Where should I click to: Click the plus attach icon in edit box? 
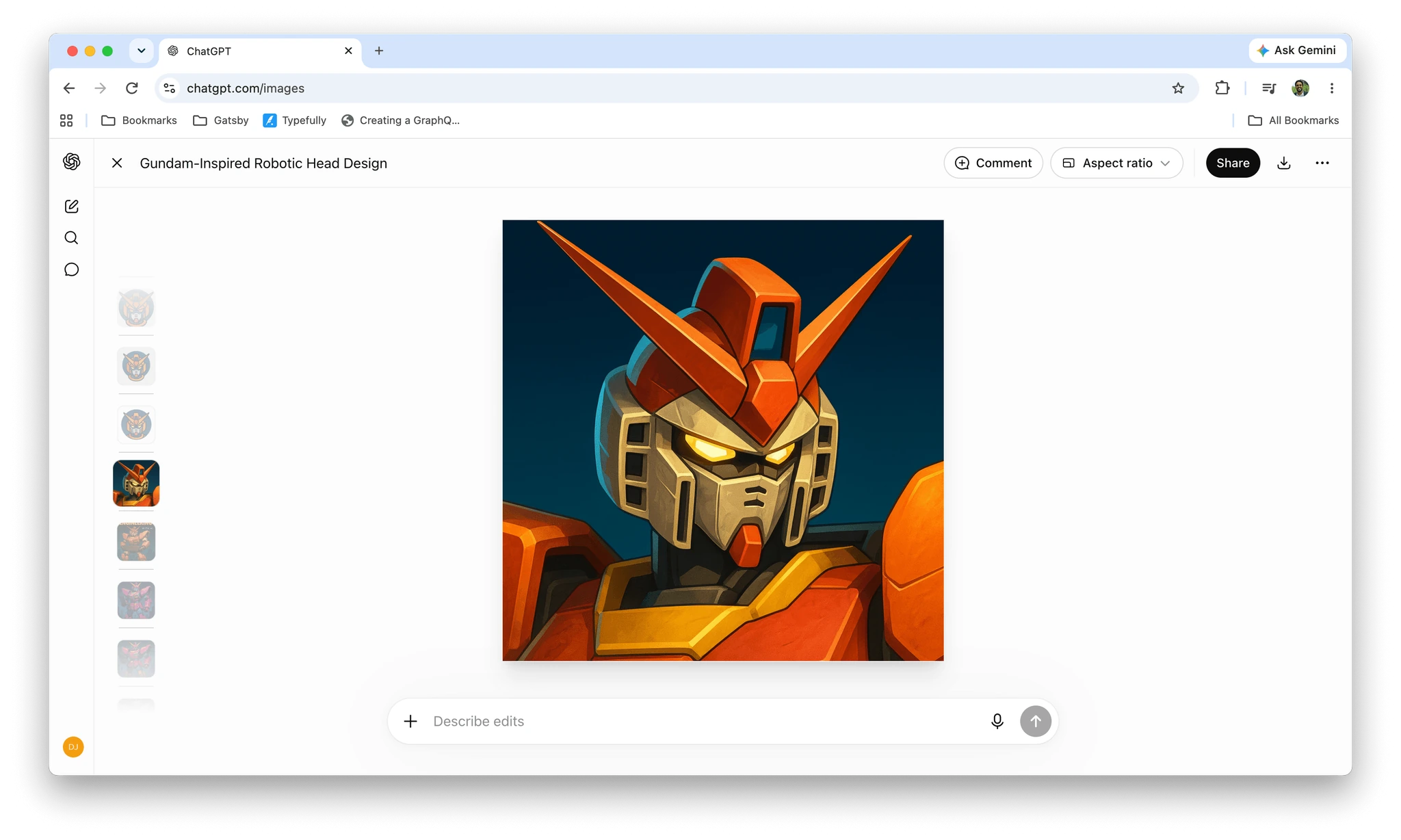[x=410, y=721]
